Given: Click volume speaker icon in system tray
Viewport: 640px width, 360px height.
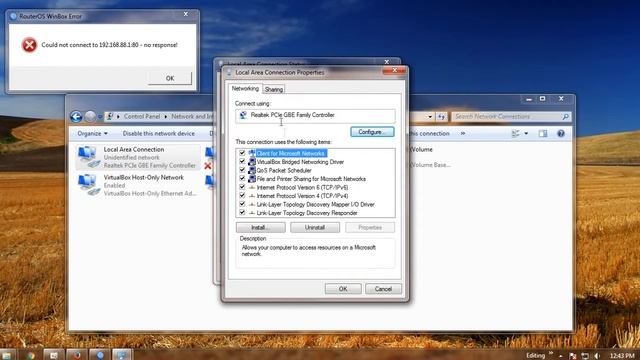Looking at the screenshot, I should click(596, 356).
